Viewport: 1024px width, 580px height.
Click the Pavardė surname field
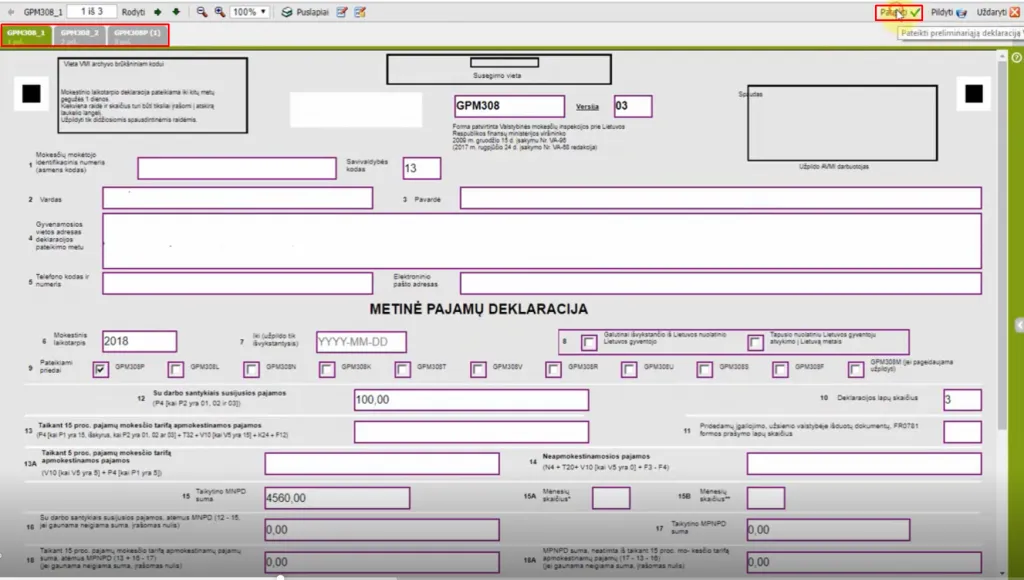(720, 198)
